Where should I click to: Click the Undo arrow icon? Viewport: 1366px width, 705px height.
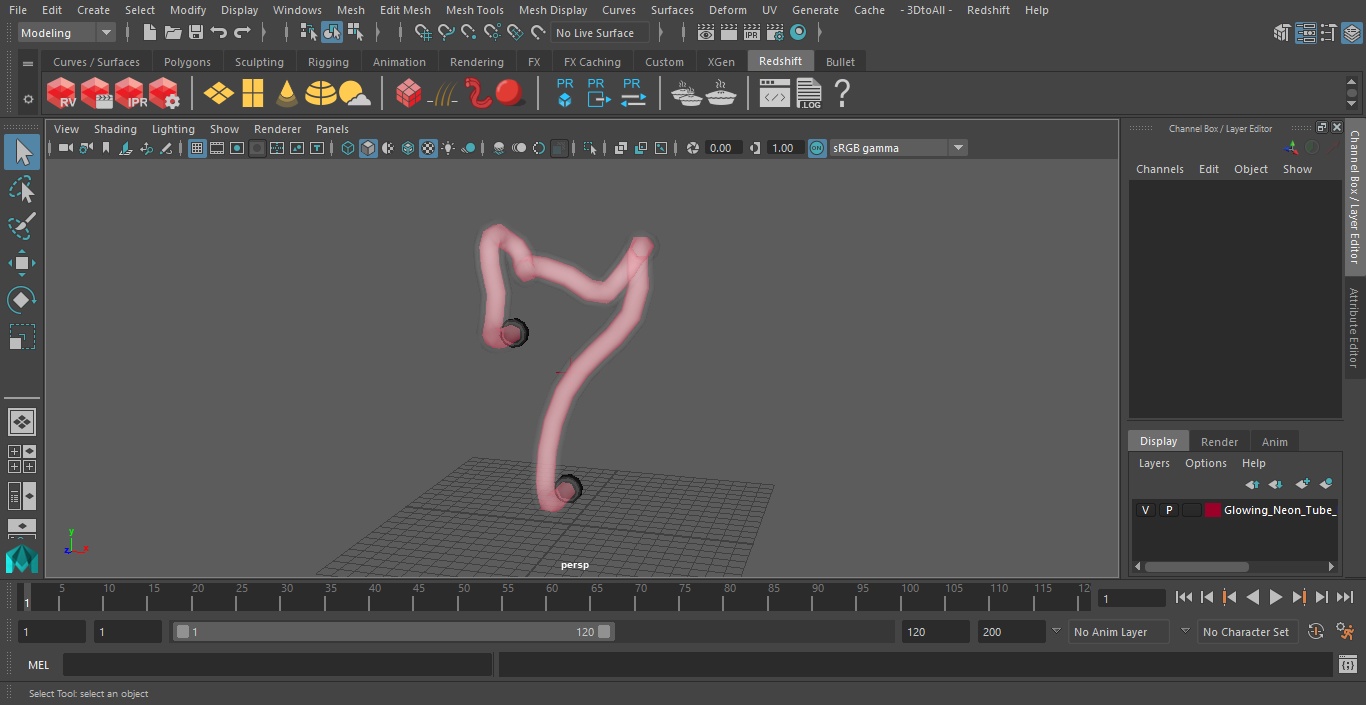pos(219,33)
